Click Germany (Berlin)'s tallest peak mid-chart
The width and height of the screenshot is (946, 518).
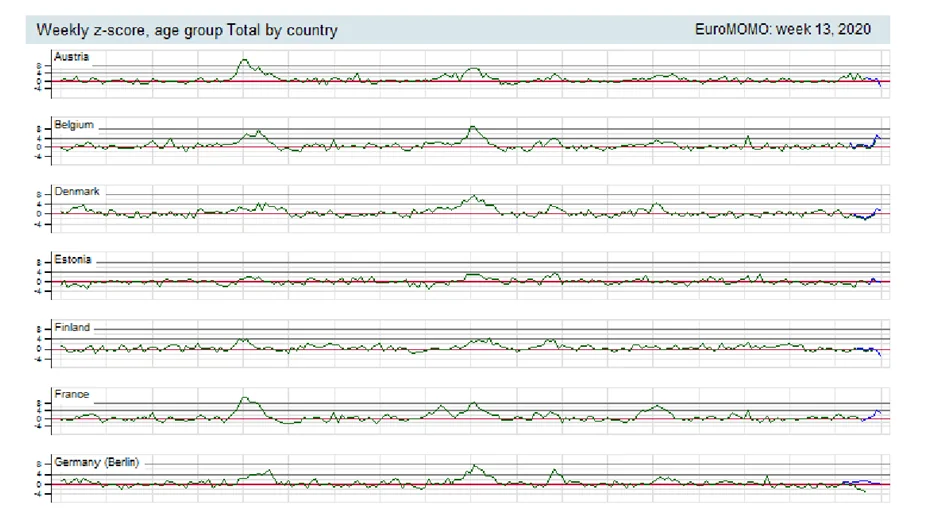[x=475, y=466]
